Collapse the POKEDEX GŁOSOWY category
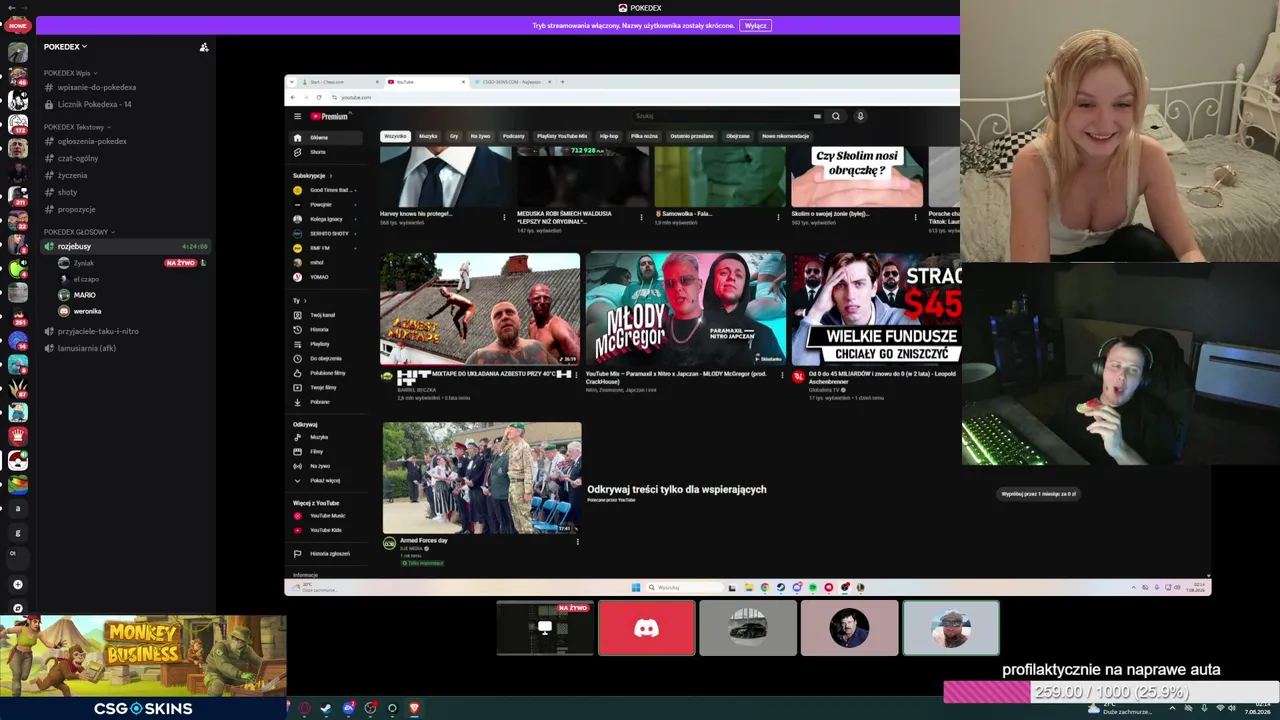 point(79,232)
